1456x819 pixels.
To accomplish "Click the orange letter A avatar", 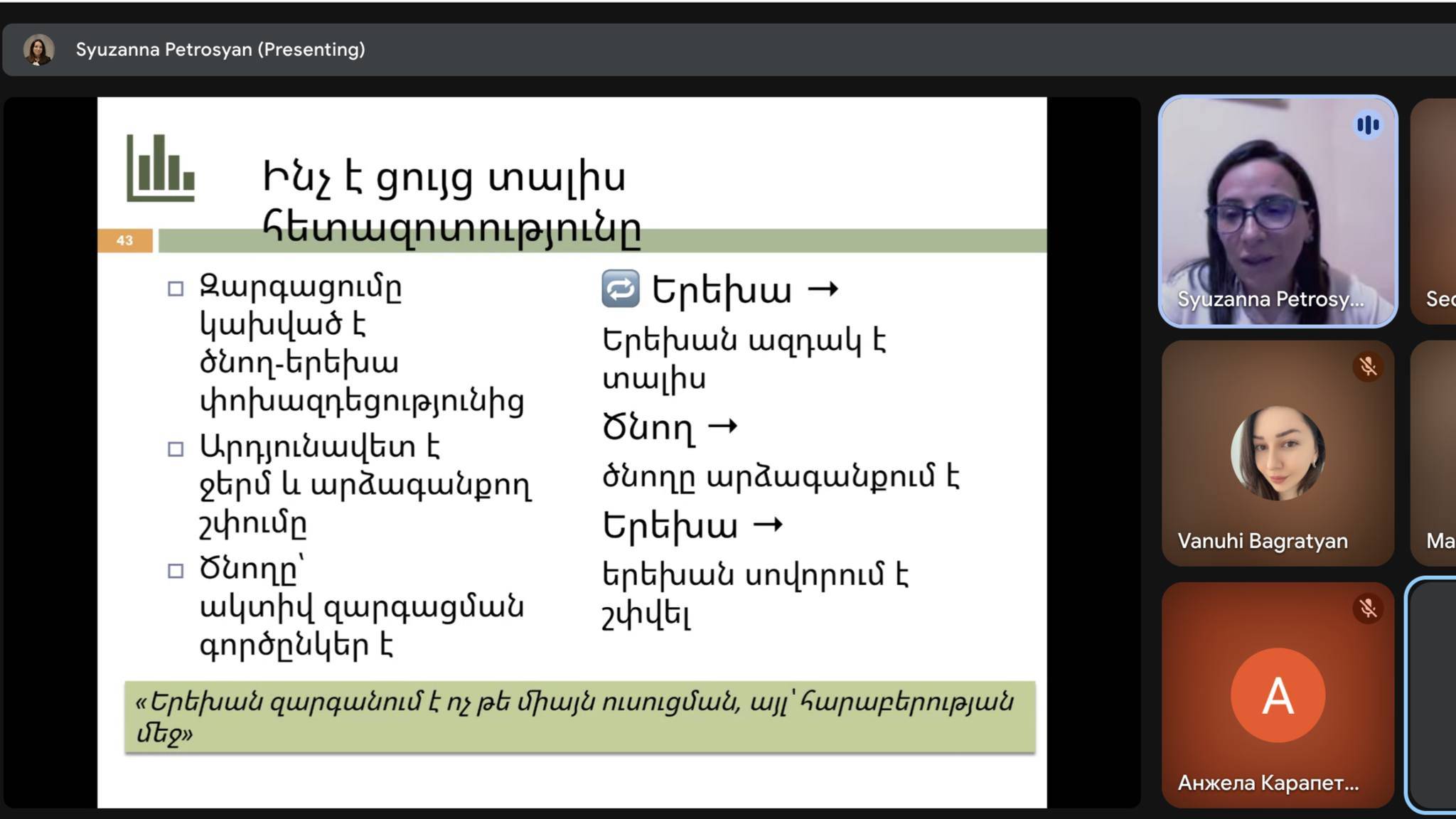I will [1278, 695].
